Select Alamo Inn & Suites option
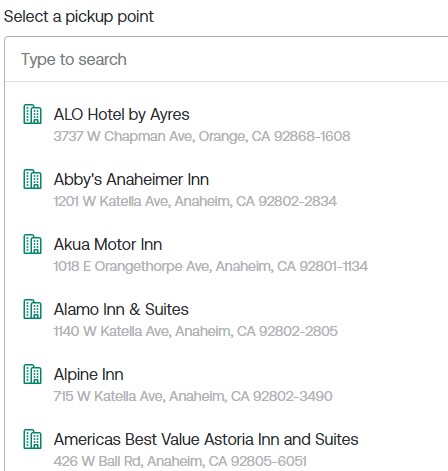448x471 pixels. click(x=227, y=320)
